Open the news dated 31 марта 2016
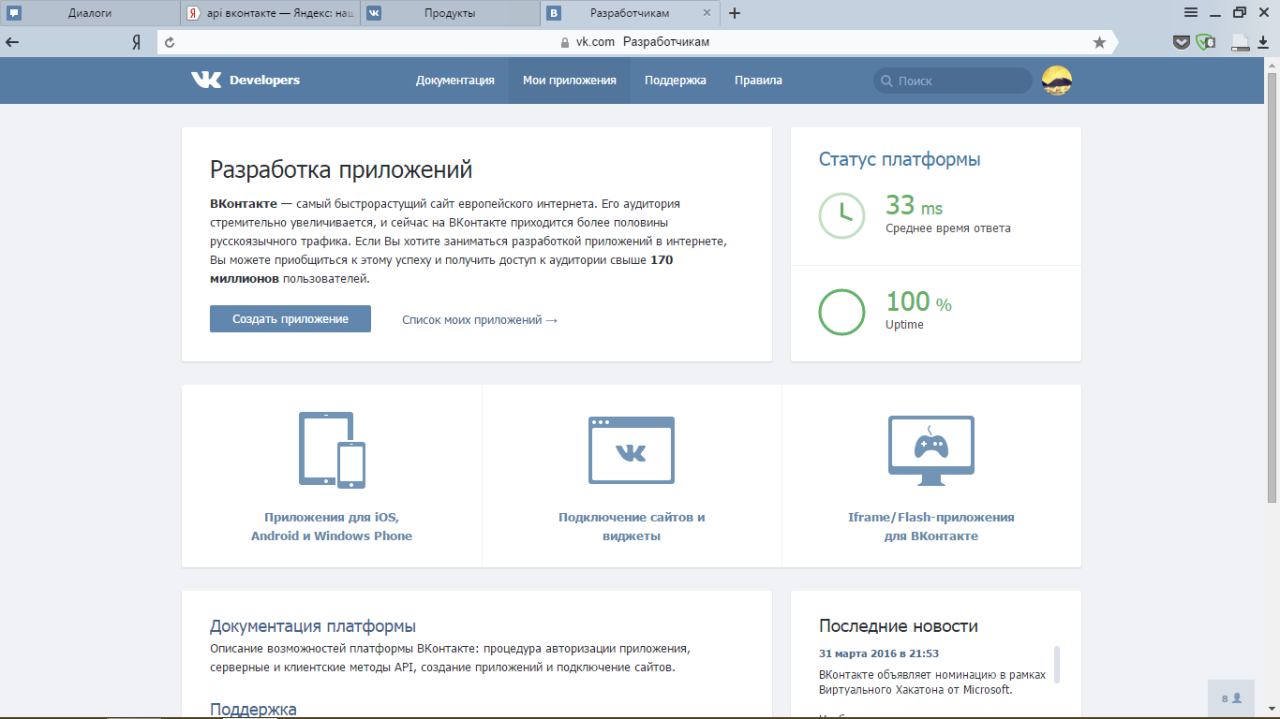Image resolution: width=1280 pixels, height=719 pixels. tap(878, 653)
